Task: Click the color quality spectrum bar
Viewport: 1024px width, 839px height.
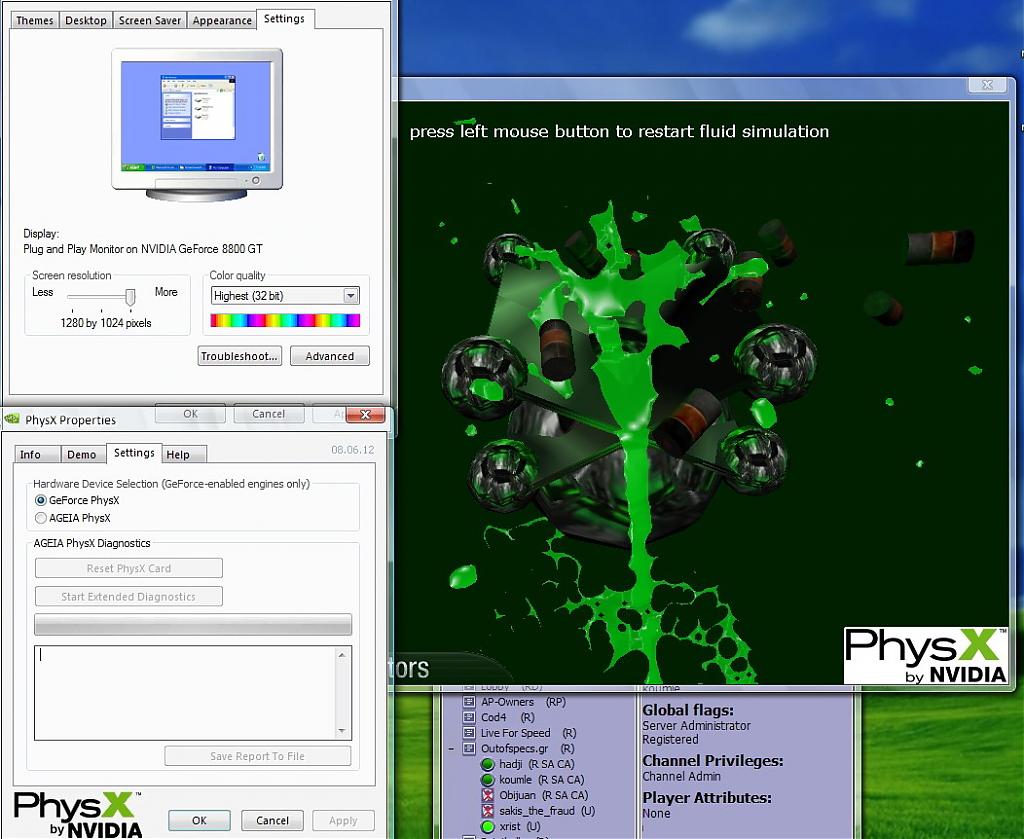Action: pyautogui.click(x=285, y=320)
